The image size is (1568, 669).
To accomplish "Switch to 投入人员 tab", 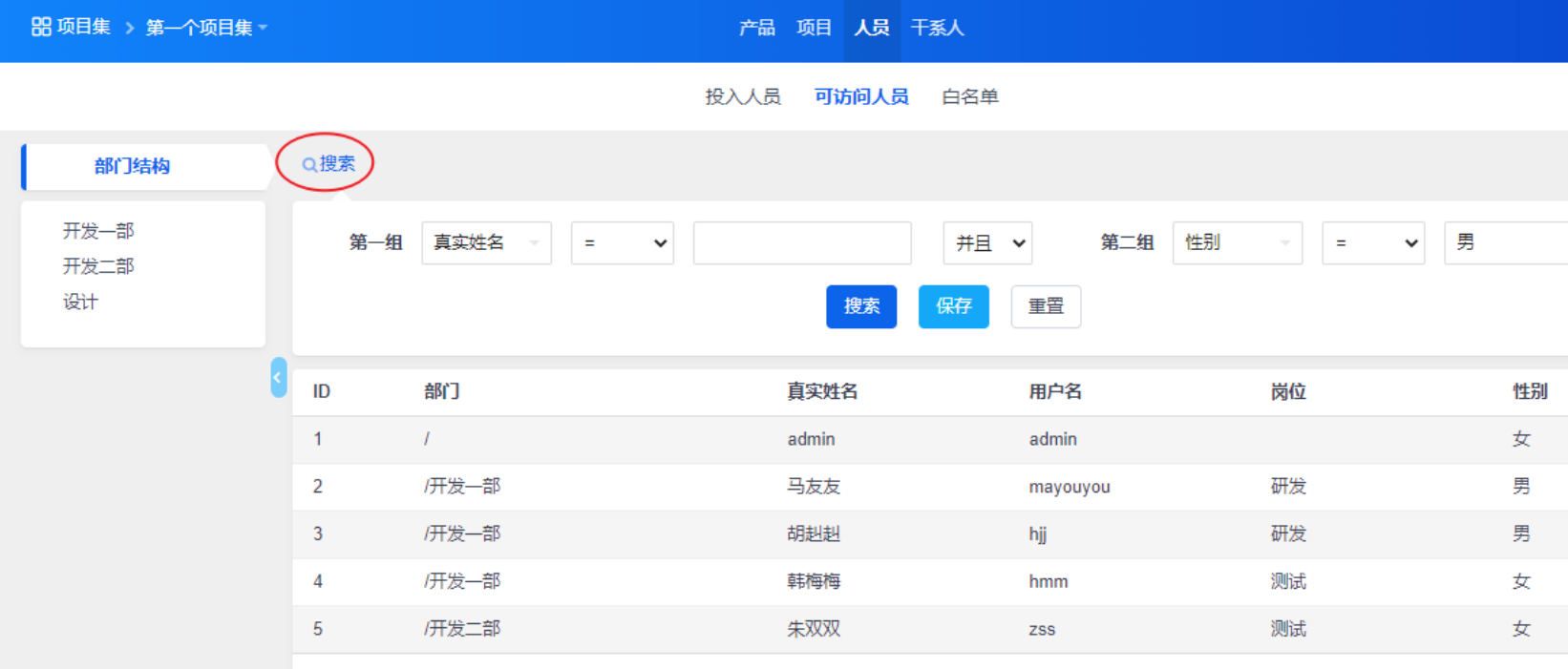I will click(x=742, y=96).
